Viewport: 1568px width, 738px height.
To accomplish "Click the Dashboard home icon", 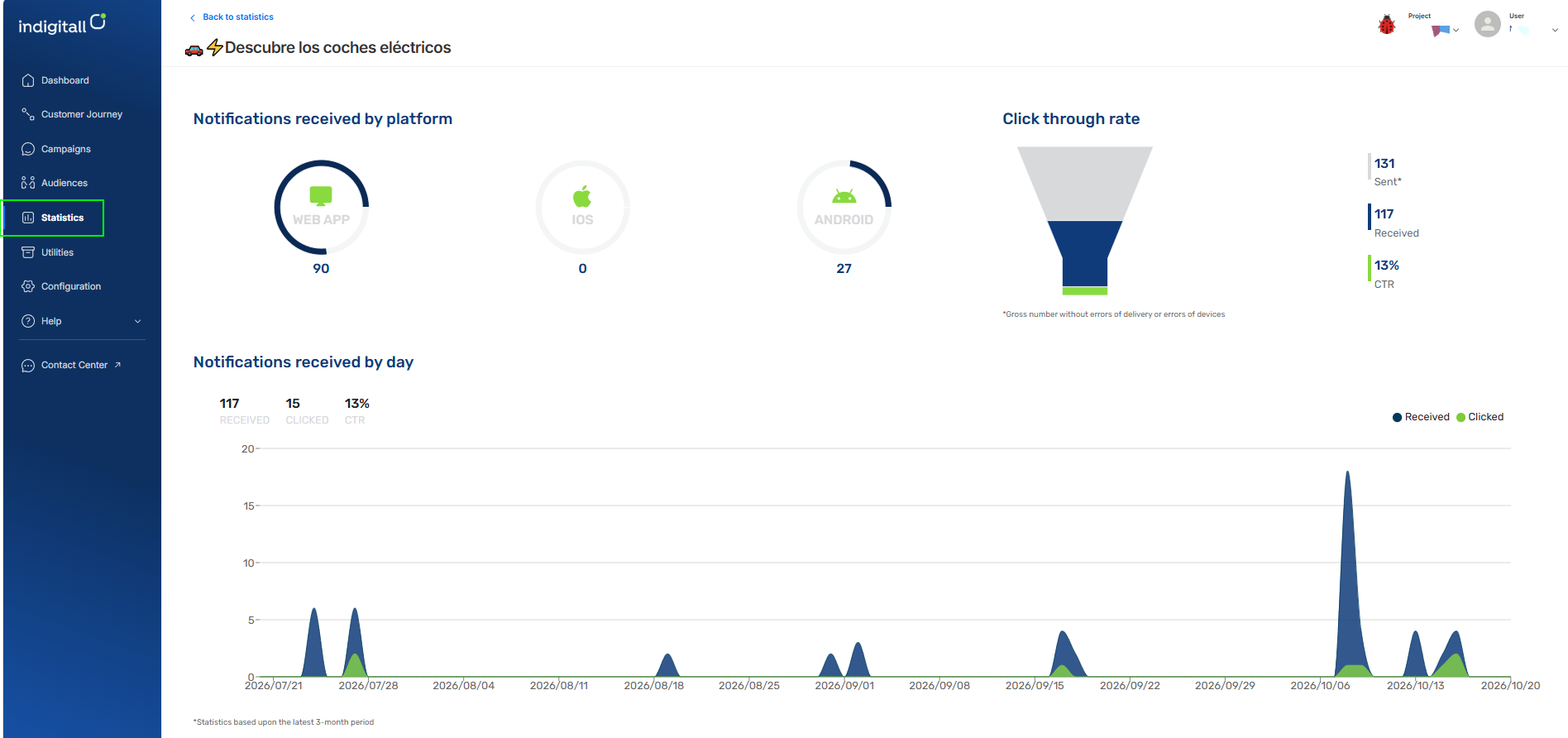I will [28, 80].
